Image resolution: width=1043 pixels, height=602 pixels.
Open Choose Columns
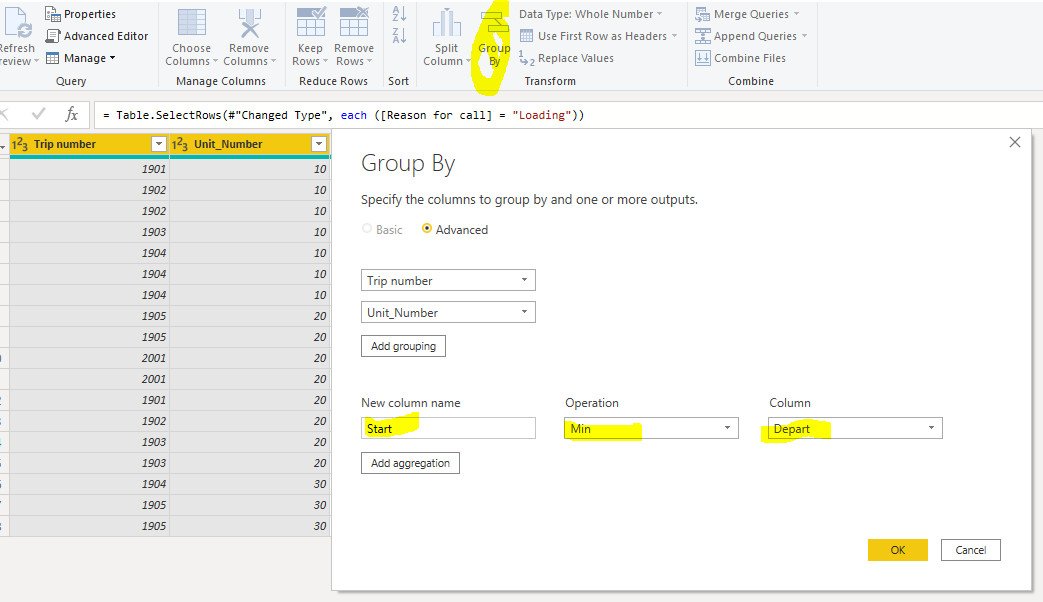point(192,37)
